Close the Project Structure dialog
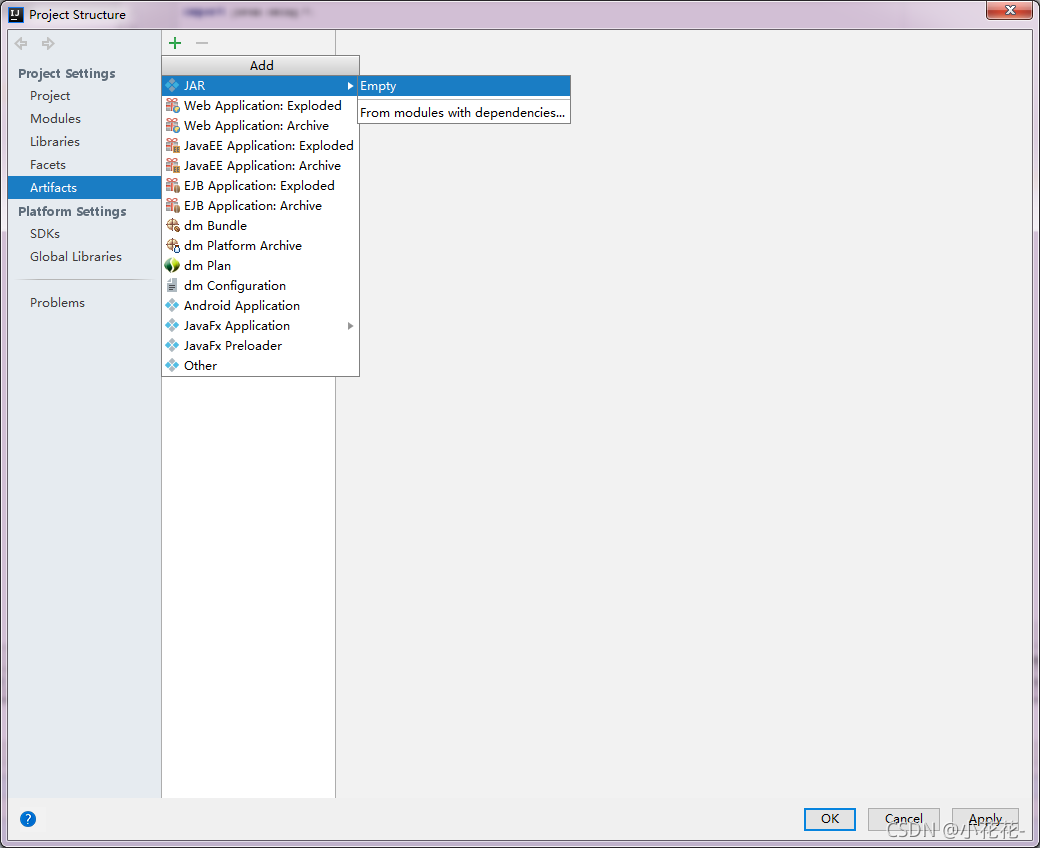This screenshot has height=848, width=1040. [1009, 10]
